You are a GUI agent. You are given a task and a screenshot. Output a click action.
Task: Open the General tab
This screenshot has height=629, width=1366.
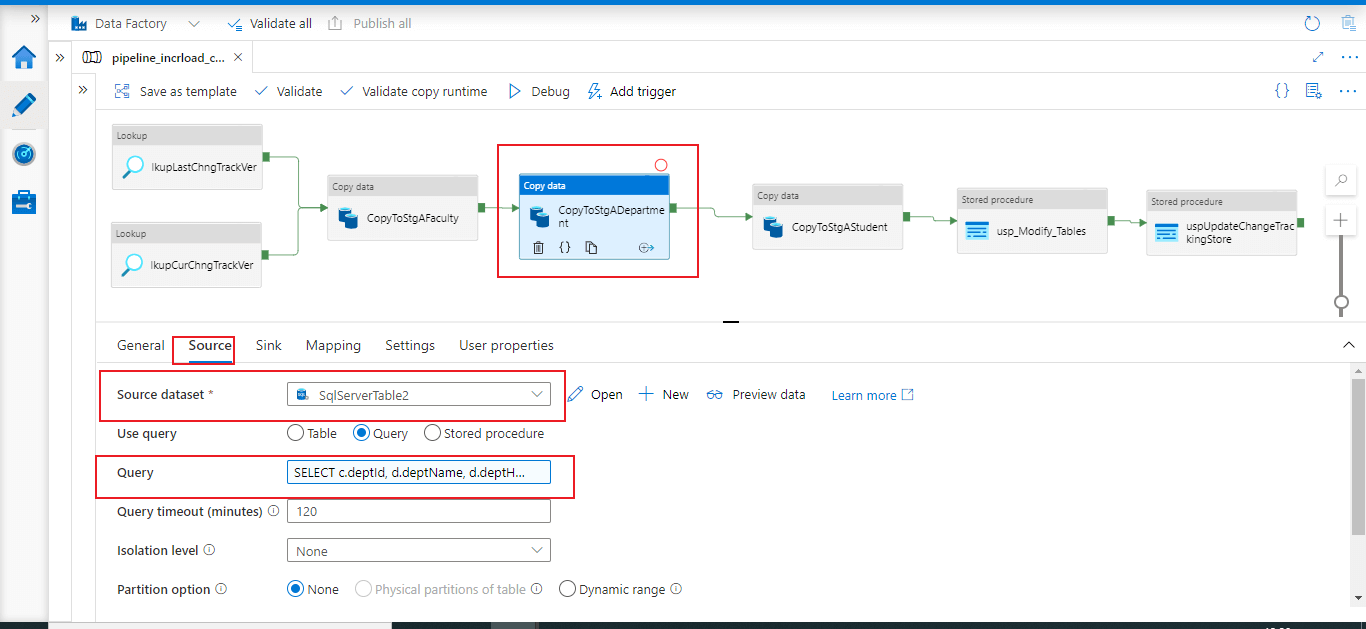(x=141, y=345)
